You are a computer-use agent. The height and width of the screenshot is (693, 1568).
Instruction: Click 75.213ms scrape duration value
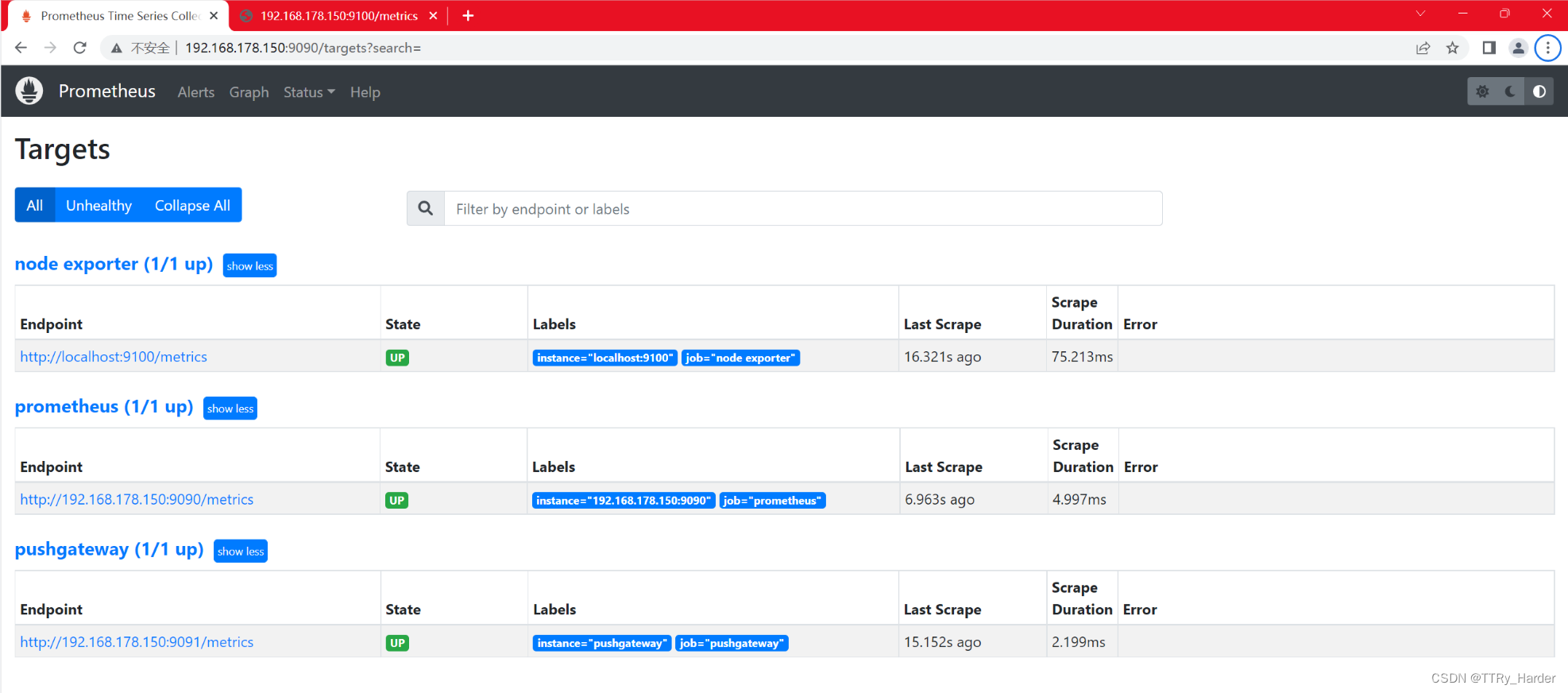click(x=1082, y=357)
